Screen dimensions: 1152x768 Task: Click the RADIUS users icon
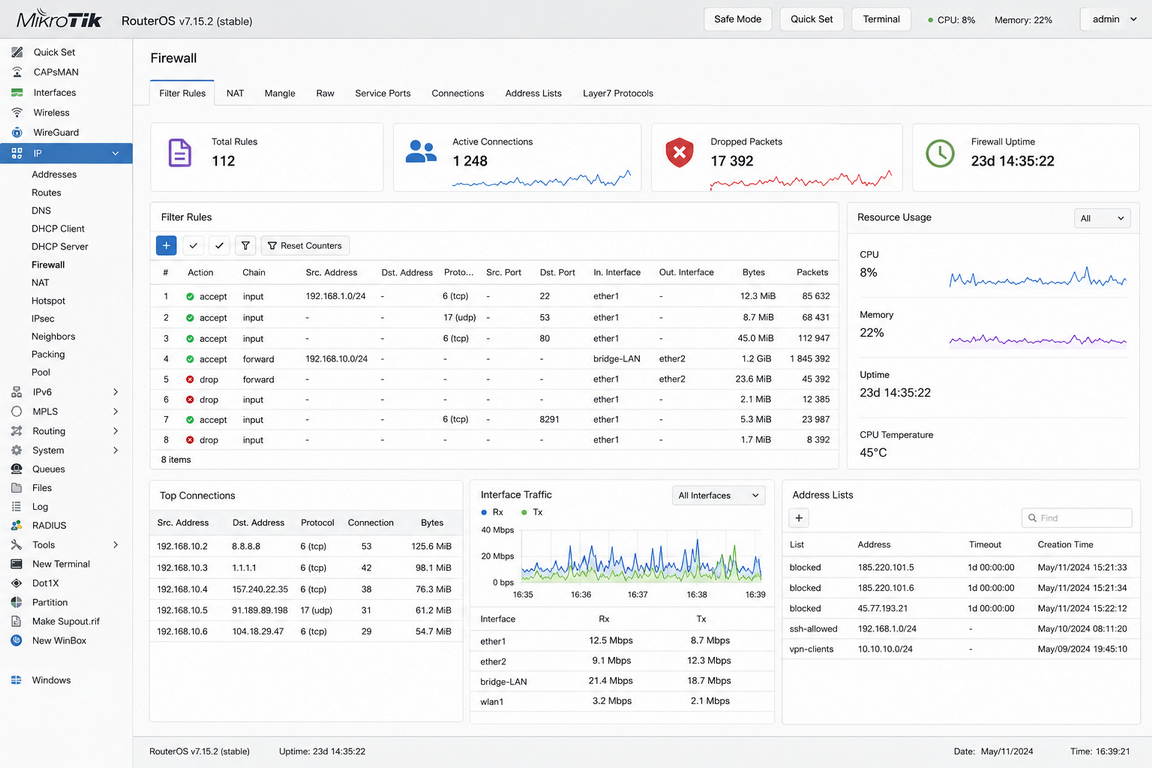17,525
